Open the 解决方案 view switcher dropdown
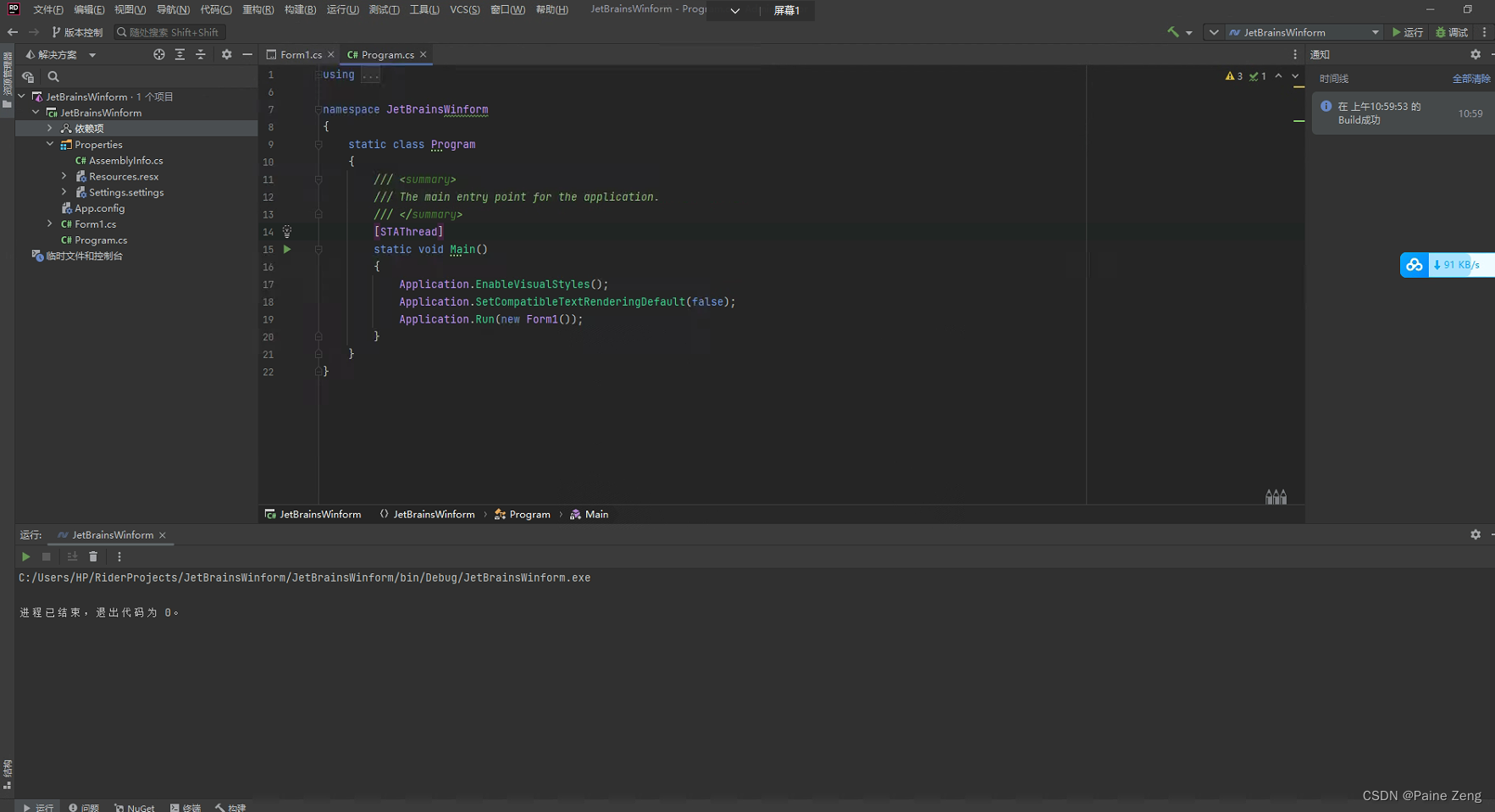Viewport: 1495px width, 812px height. pyautogui.click(x=92, y=54)
